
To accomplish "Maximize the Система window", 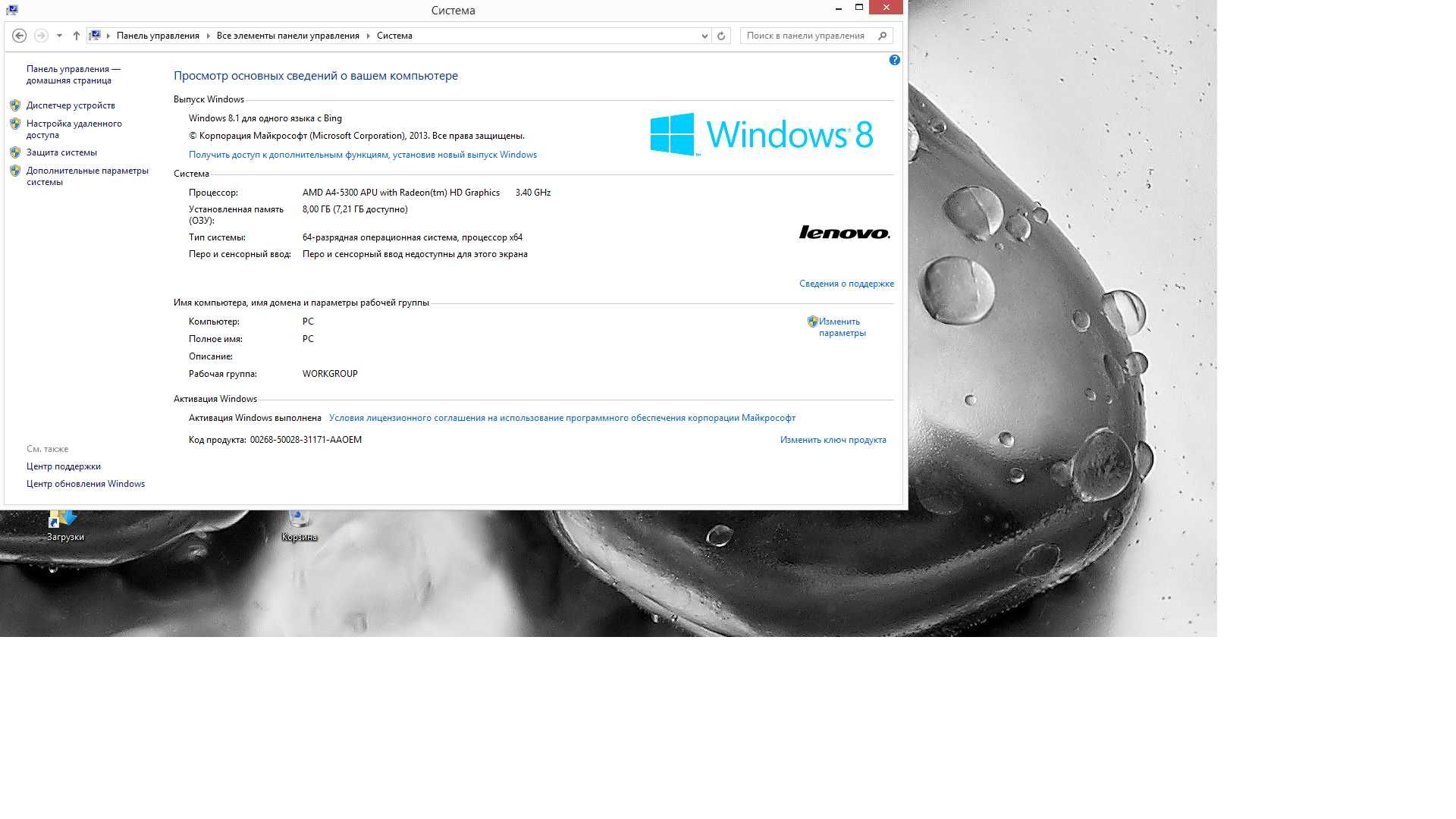I will 858,8.
